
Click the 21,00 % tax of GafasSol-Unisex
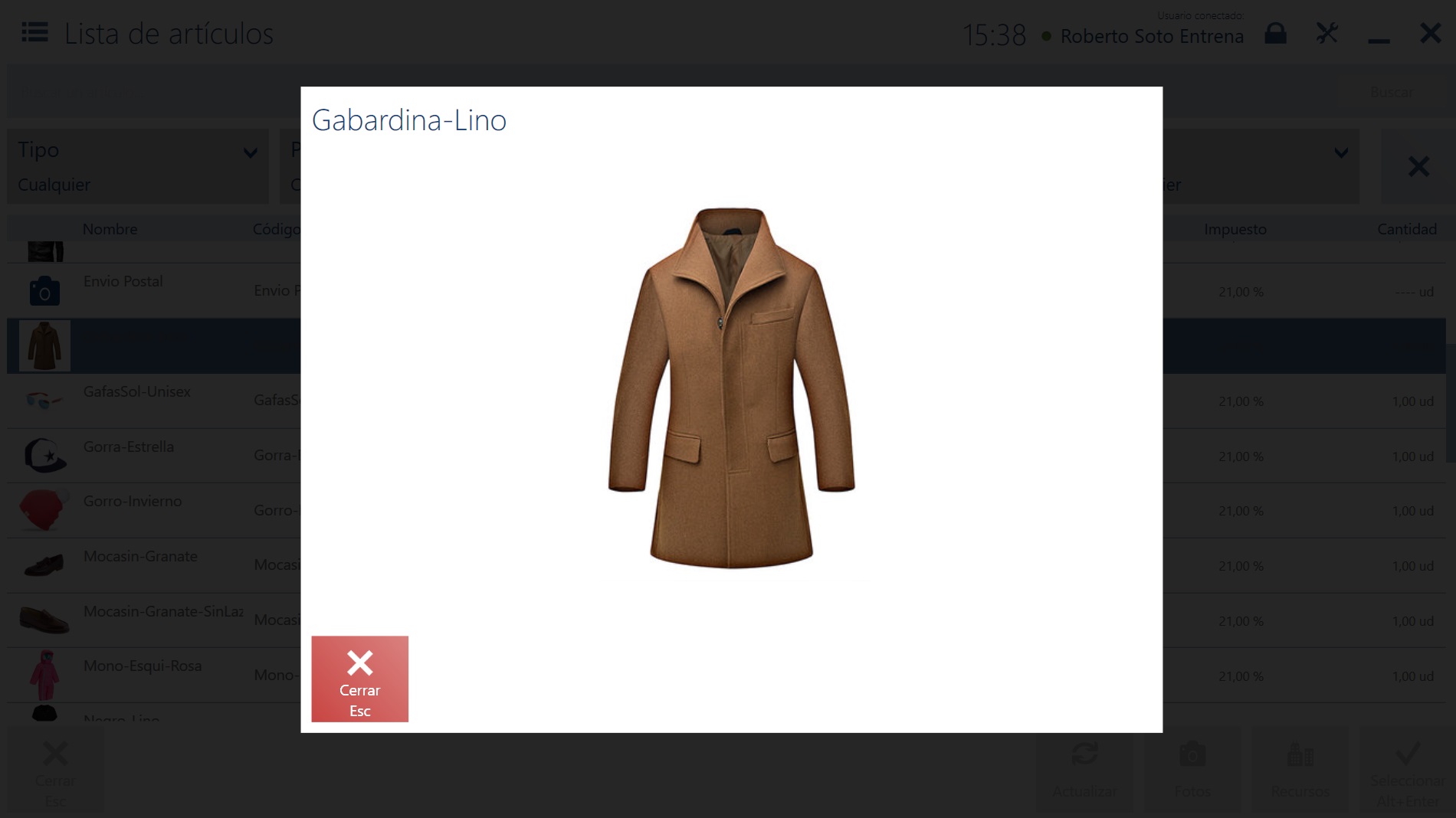pyautogui.click(x=1241, y=401)
